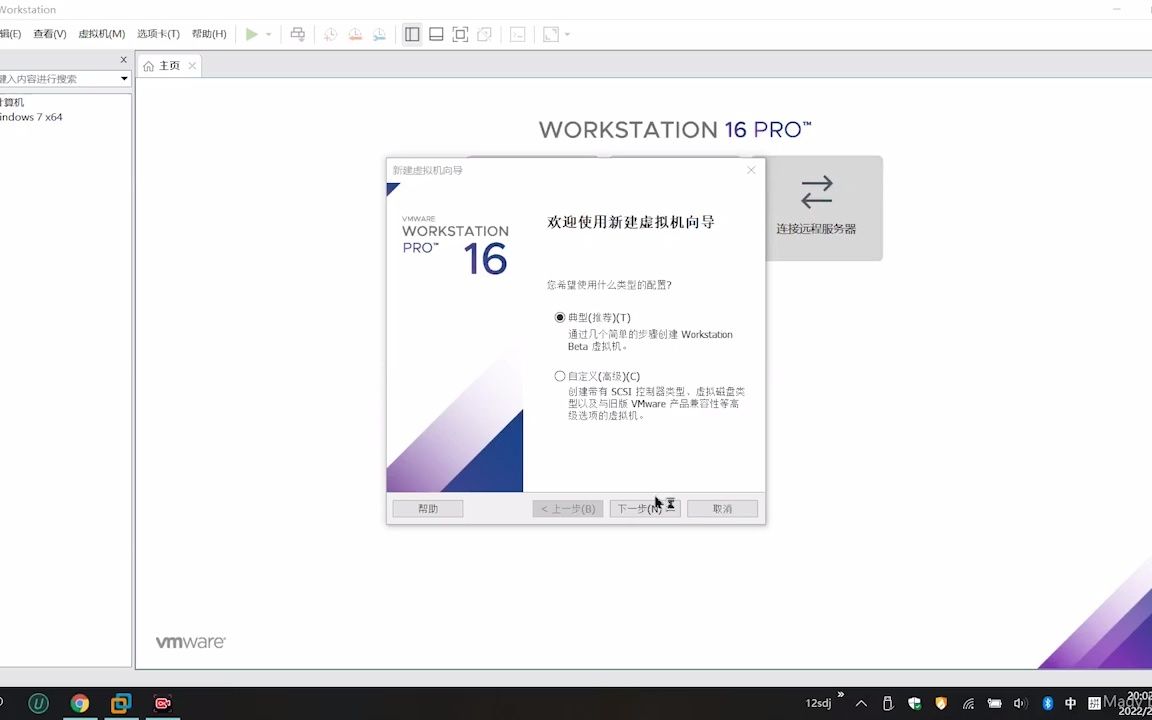The width and height of the screenshot is (1152, 720).
Task: Revert the VM to its snapshot
Action: [355, 33]
